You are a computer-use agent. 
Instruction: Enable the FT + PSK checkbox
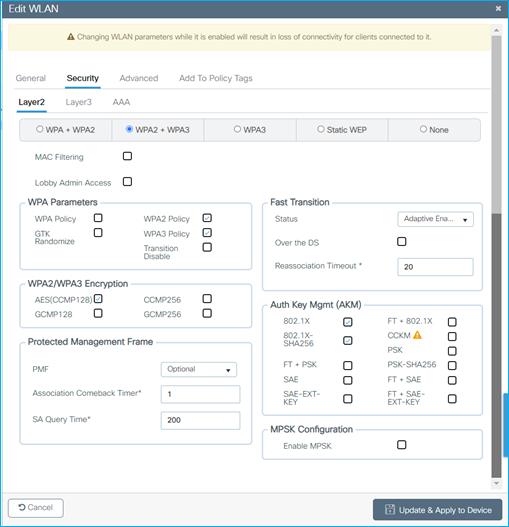[348, 365]
